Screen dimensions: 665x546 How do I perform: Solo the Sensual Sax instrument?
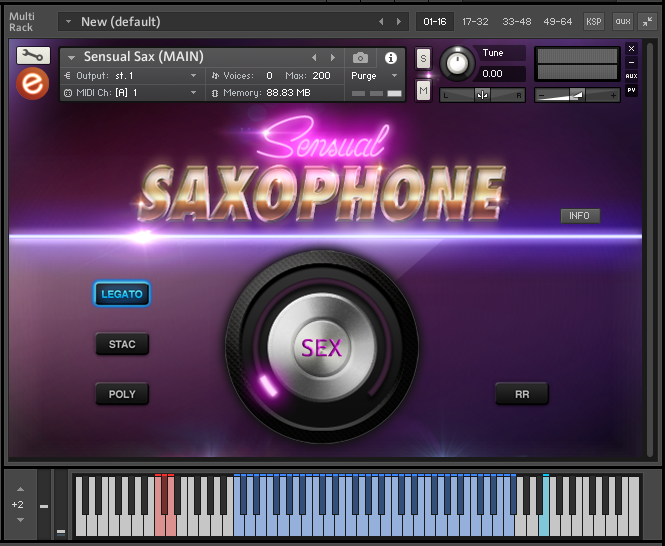point(423,59)
